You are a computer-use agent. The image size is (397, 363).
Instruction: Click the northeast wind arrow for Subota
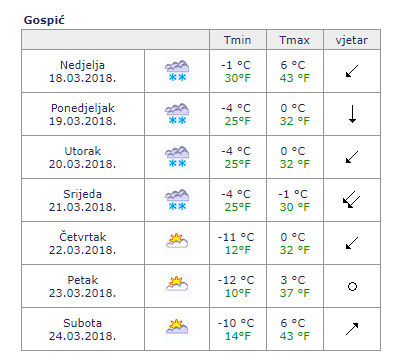click(352, 329)
